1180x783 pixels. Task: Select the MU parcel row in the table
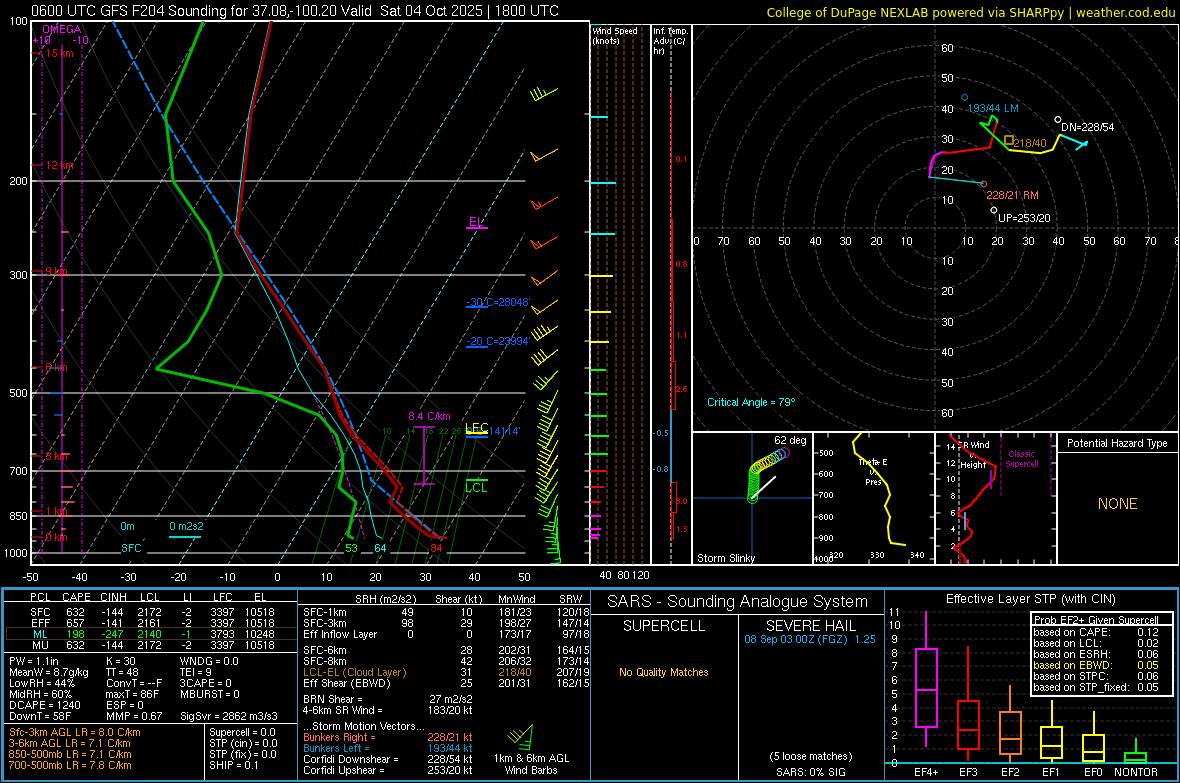tap(152, 645)
